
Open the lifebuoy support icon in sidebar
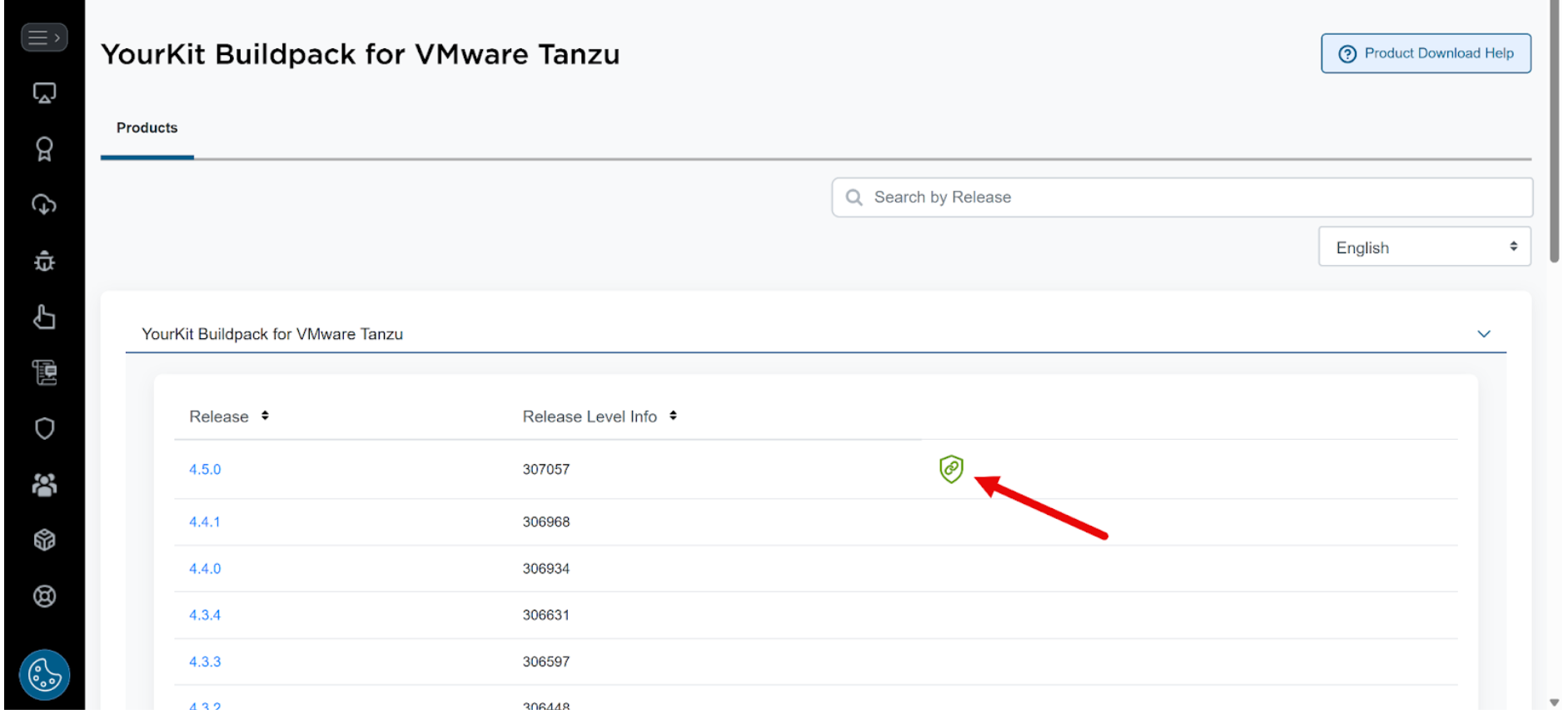click(x=44, y=597)
